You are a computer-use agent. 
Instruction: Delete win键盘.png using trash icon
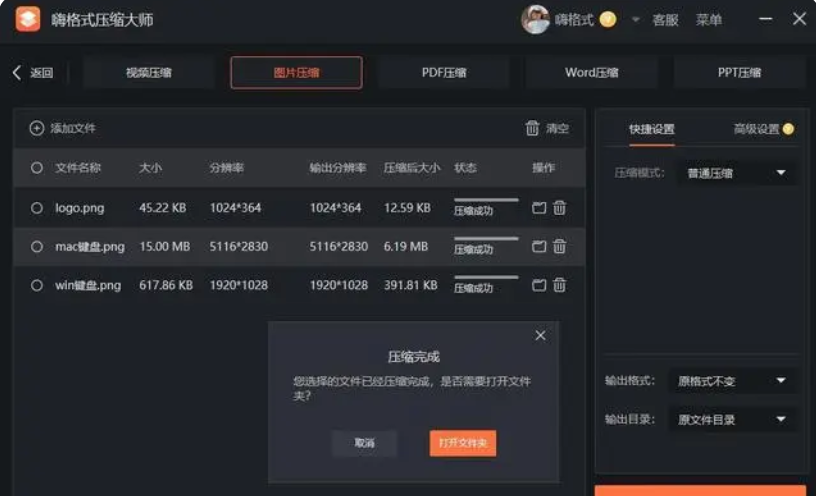(560, 285)
